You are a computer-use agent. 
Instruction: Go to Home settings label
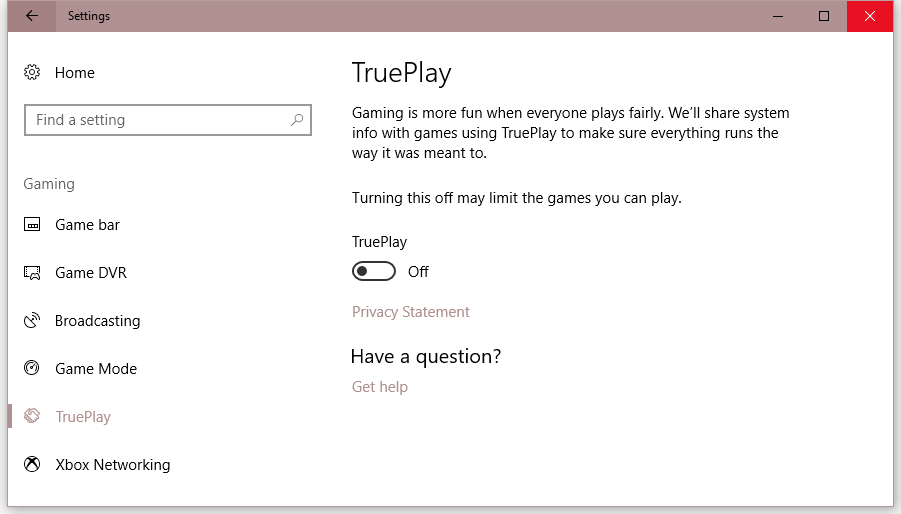pos(75,73)
